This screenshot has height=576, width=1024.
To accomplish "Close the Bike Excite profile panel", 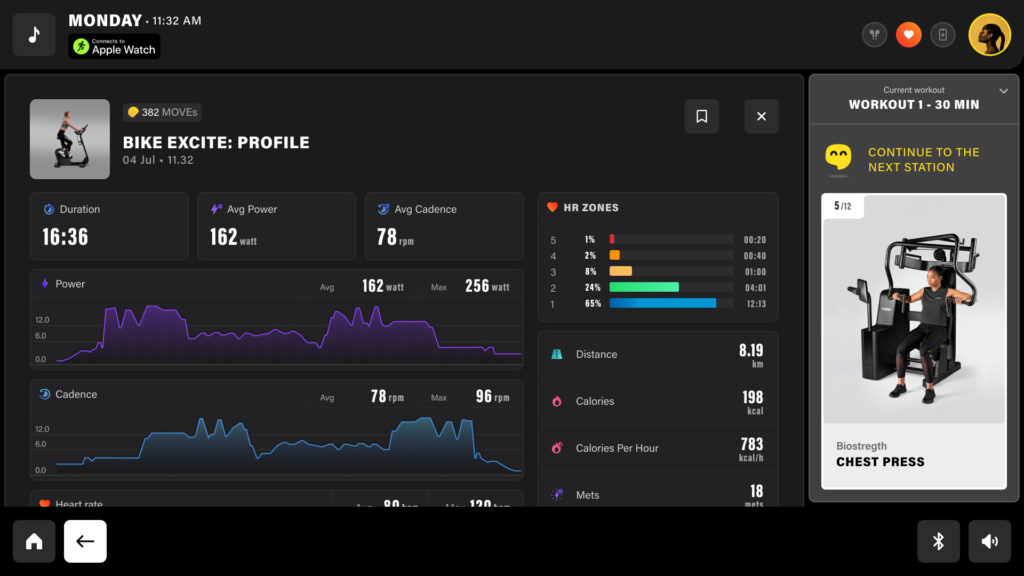I will pos(761,117).
